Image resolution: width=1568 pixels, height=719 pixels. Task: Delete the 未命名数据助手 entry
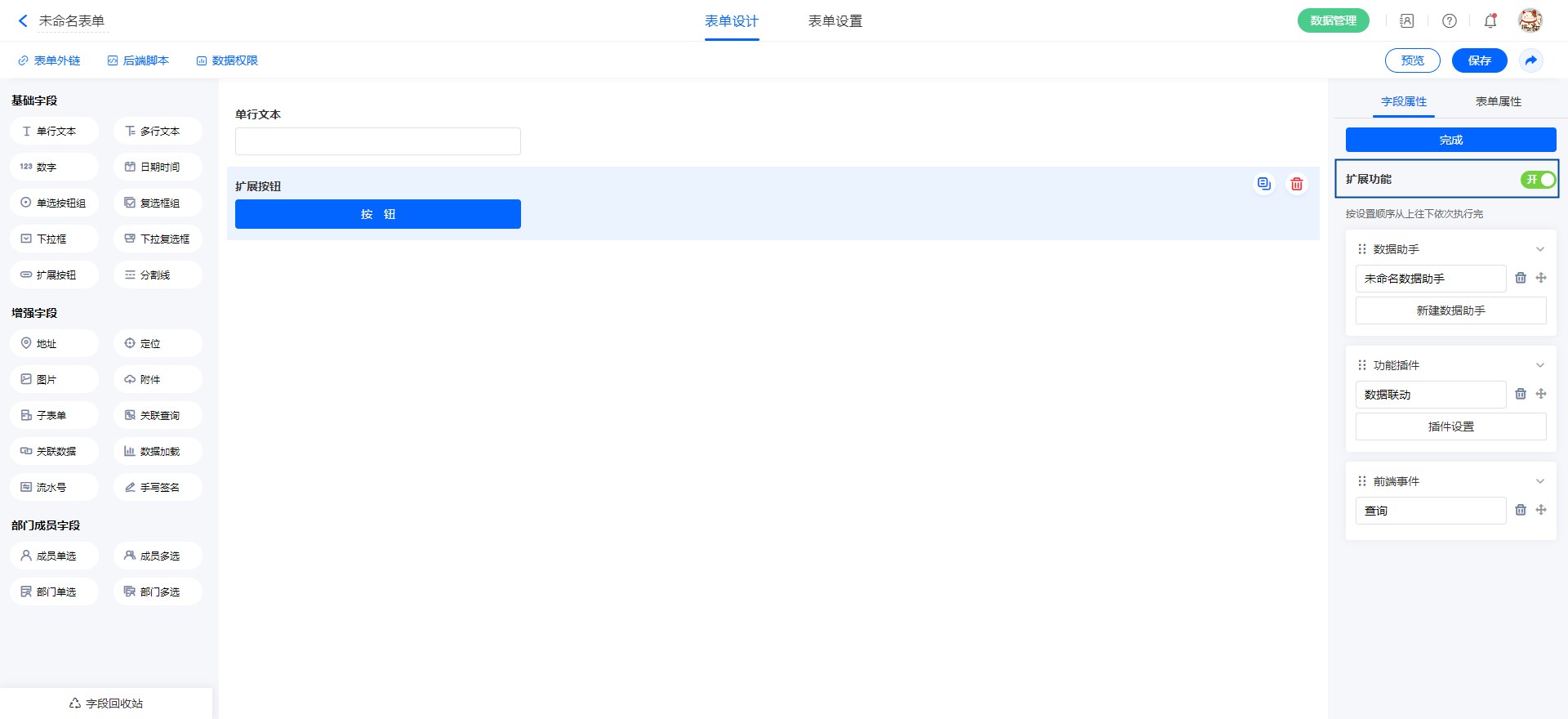[x=1520, y=278]
